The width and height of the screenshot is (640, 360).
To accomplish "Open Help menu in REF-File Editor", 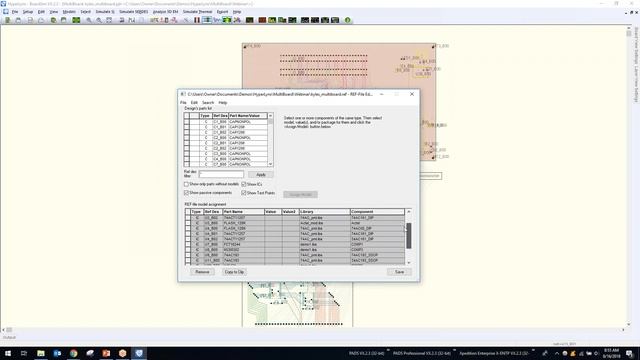I will click(x=223, y=102).
